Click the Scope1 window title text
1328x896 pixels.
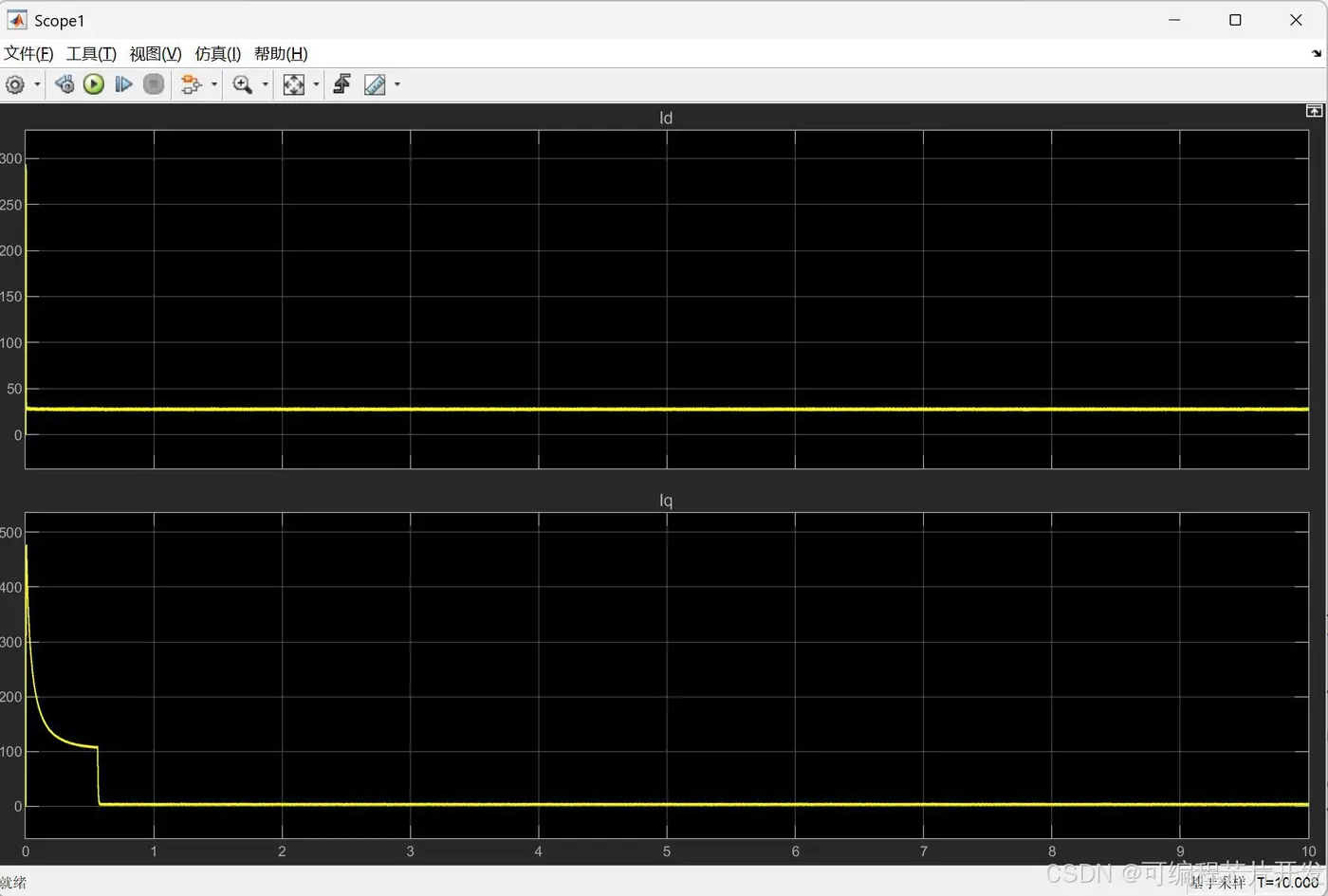click(x=60, y=21)
